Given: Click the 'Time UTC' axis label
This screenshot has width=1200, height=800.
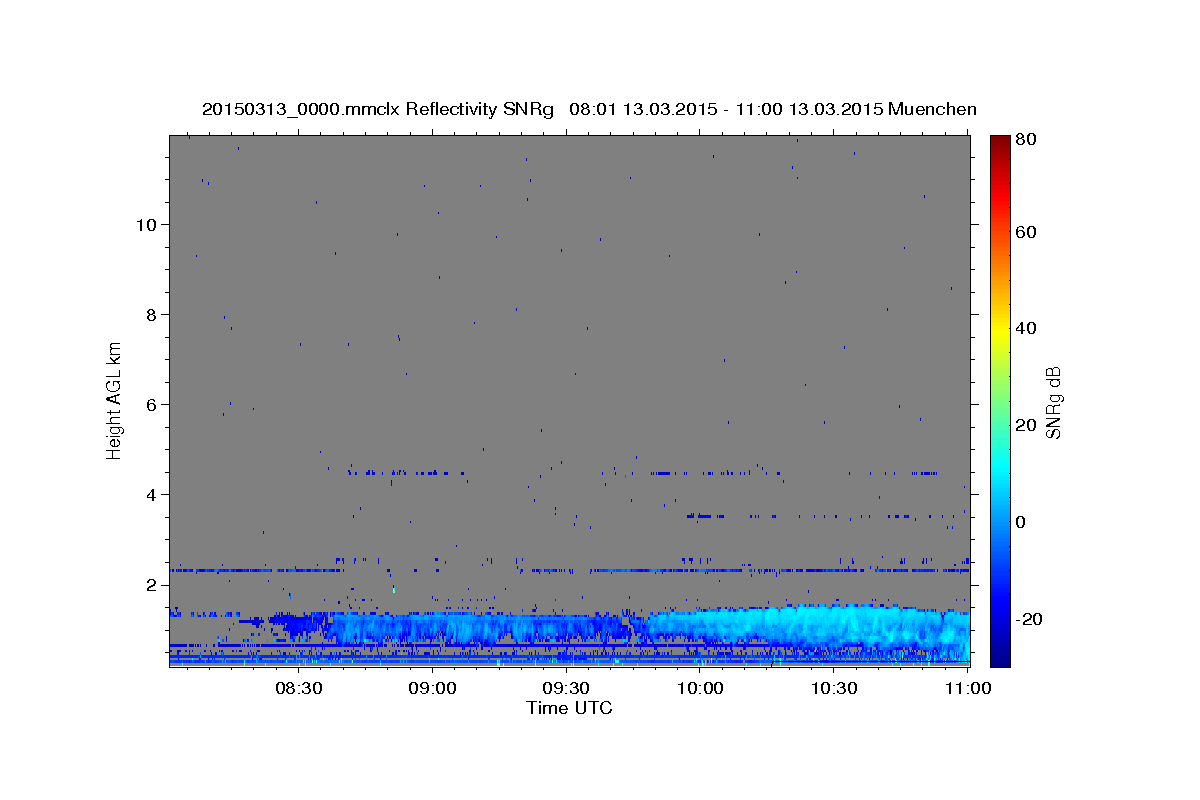Looking at the screenshot, I should click(x=569, y=708).
